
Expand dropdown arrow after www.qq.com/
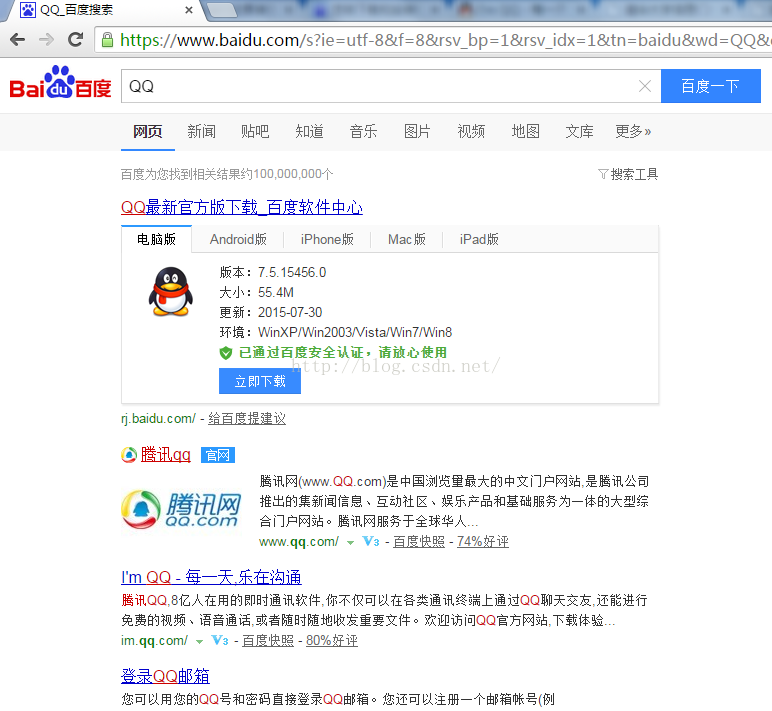click(x=350, y=543)
